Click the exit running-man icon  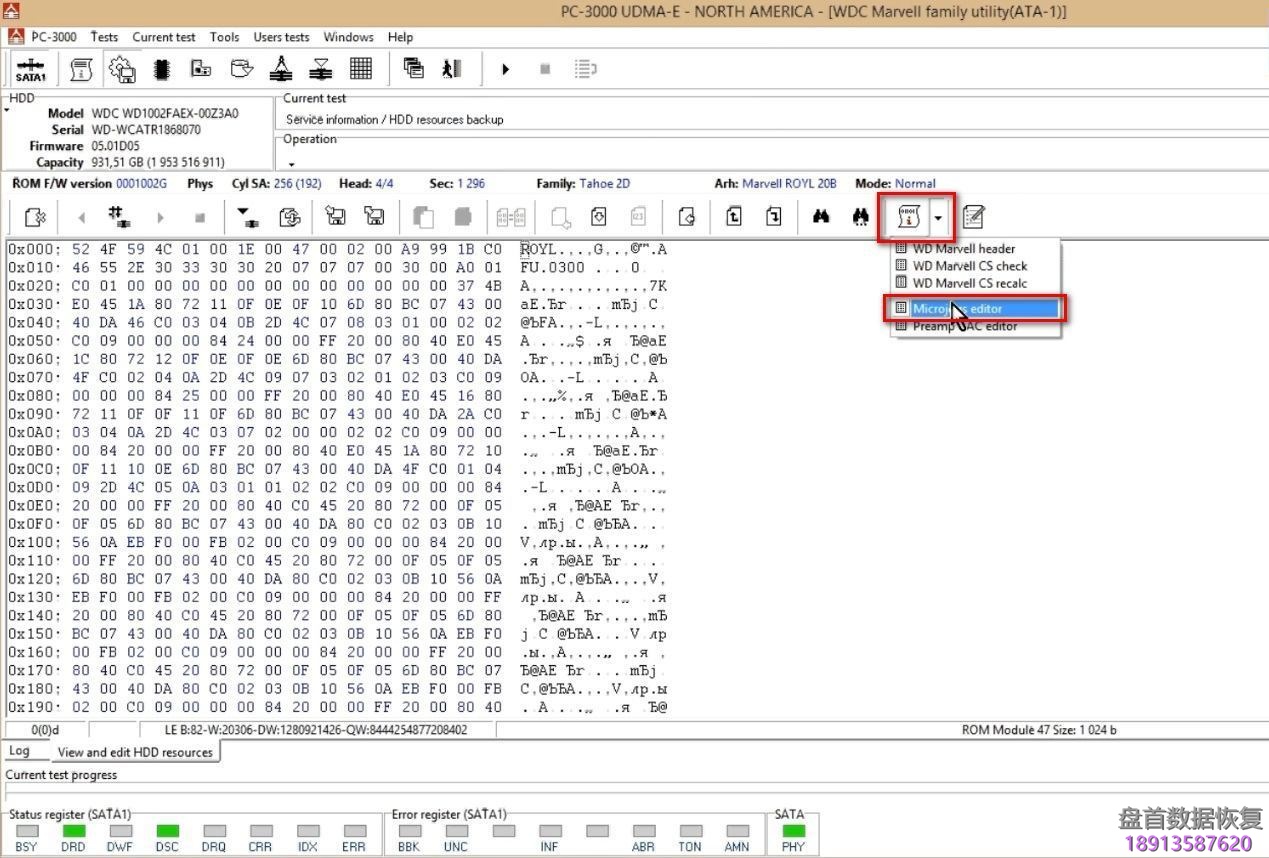(452, 69)
